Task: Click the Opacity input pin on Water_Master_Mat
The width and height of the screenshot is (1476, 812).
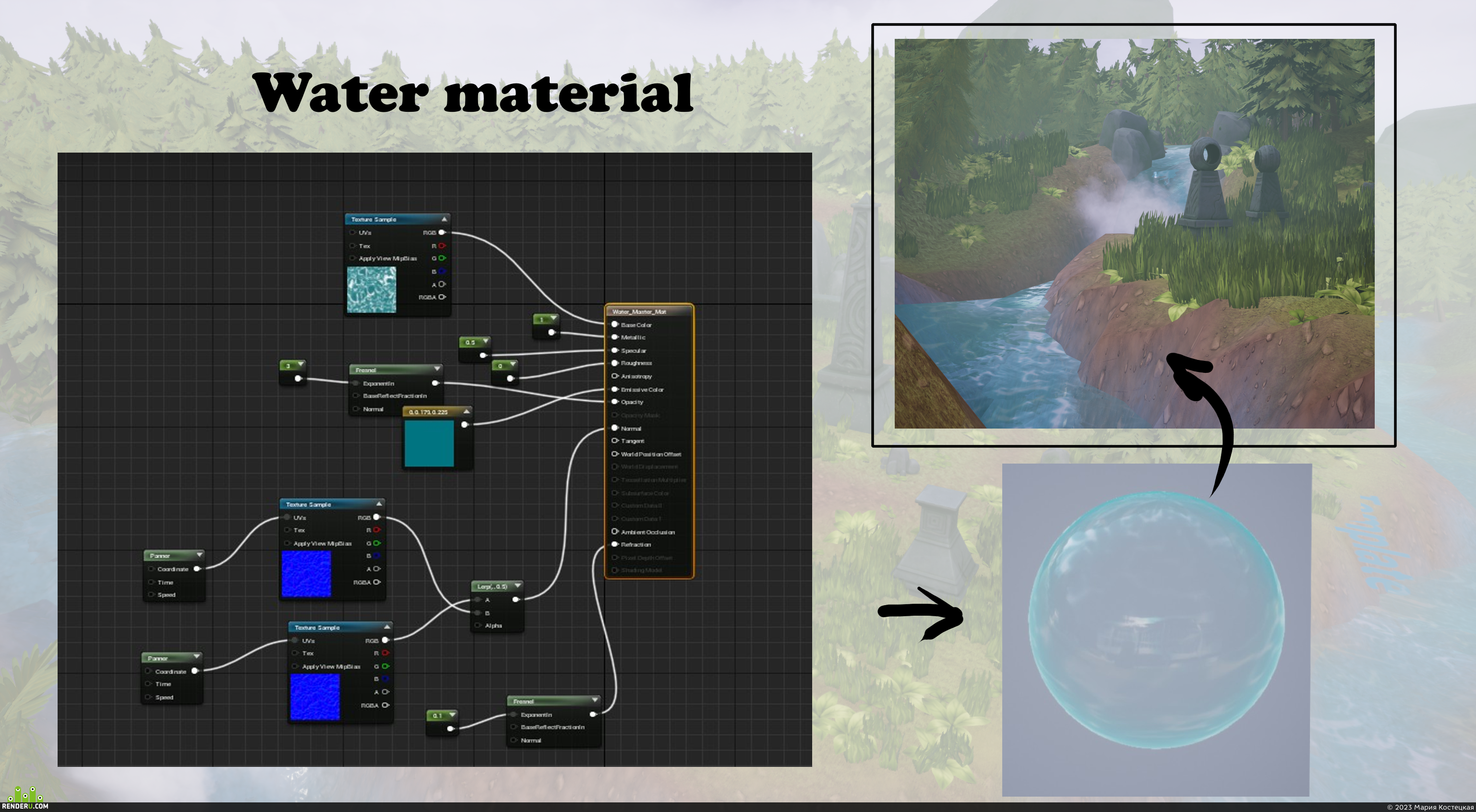Action: click(614, 402)
